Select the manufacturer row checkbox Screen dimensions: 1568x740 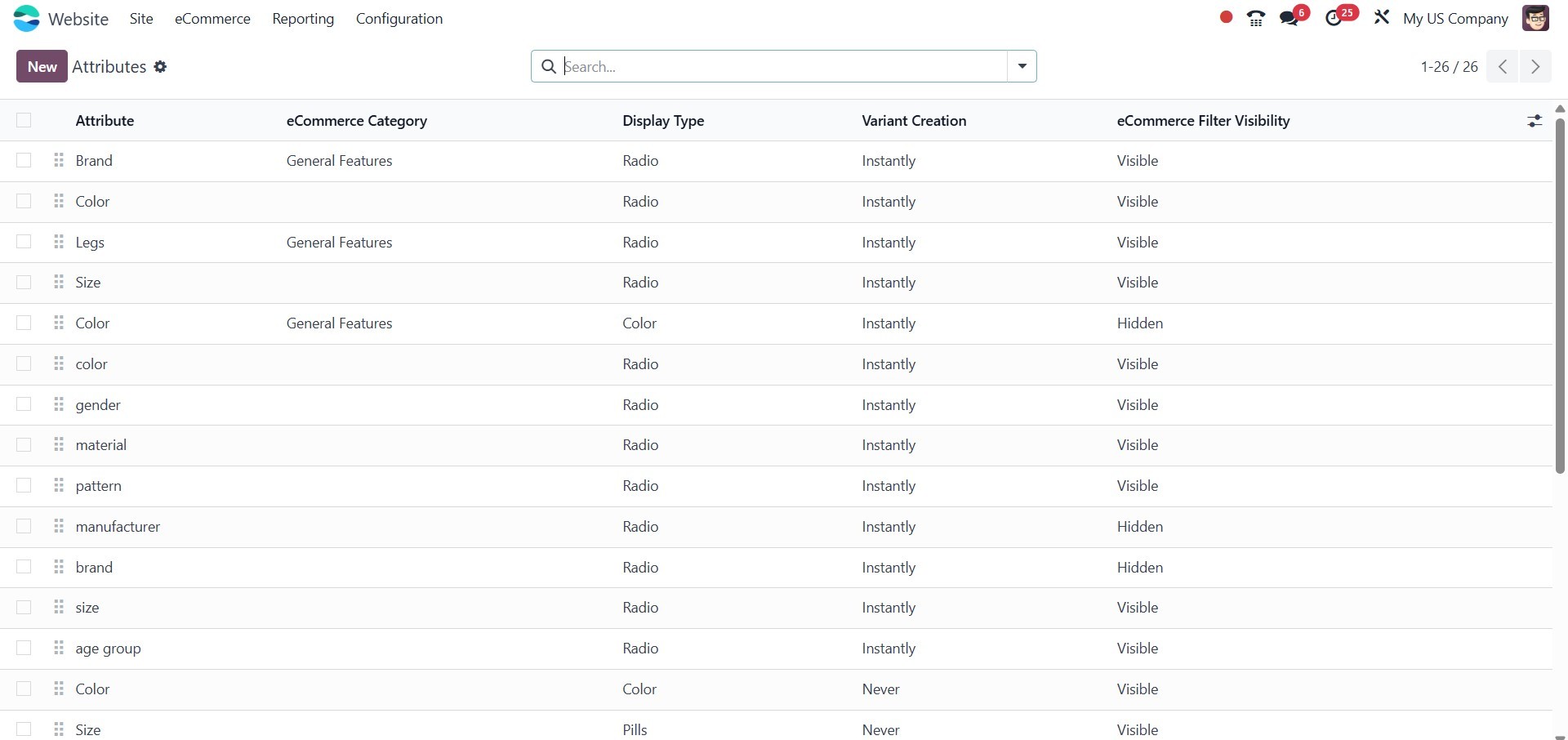pyautogui.click(x=24, y=527)
